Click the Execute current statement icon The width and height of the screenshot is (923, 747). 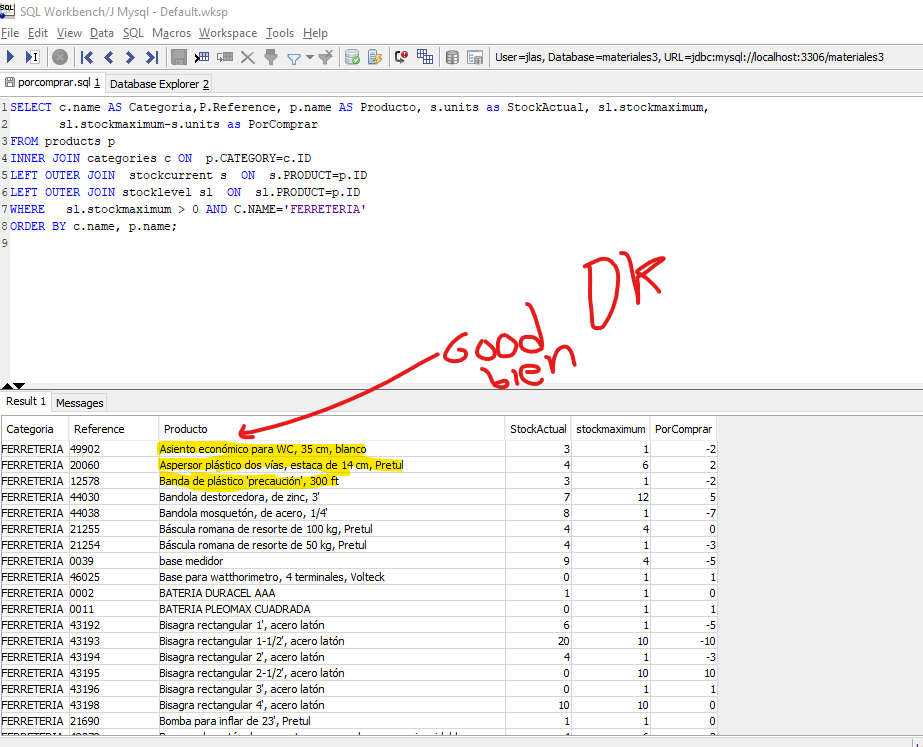click(32, 57)
